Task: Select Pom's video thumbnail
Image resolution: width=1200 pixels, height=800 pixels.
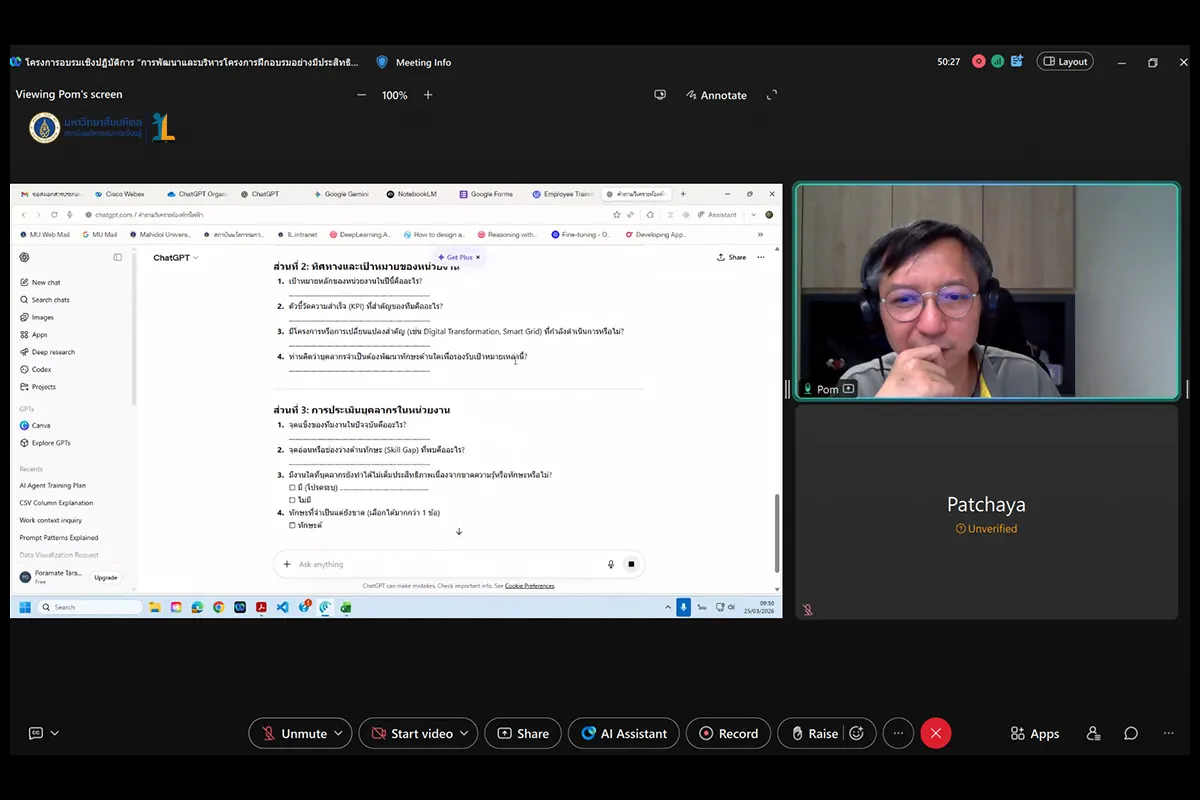Action: click(x=986, y=291)
